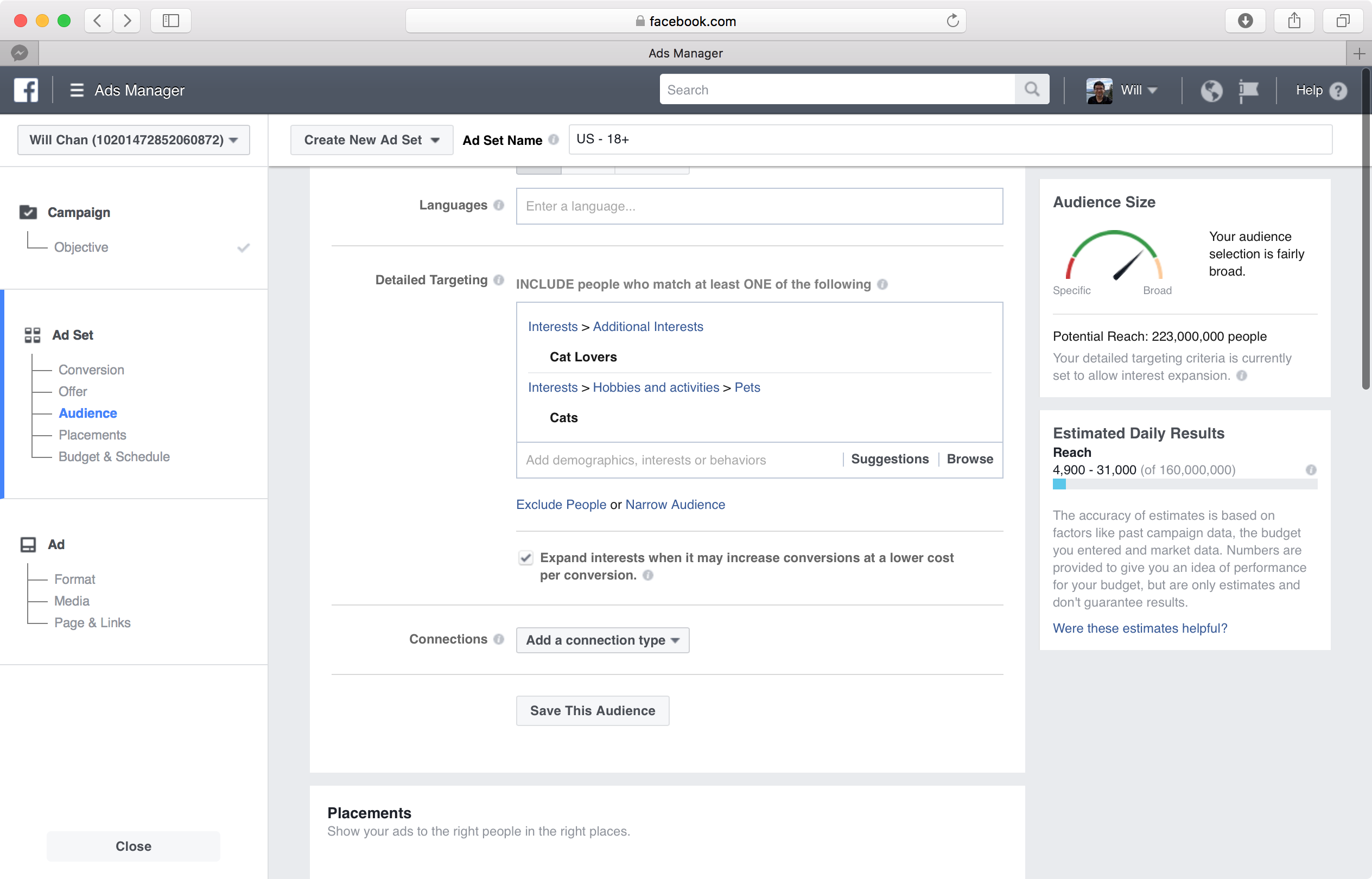The image size is (1372, 879).
Task: Open the Add a connection type dropdown
Action: [602, 640]
